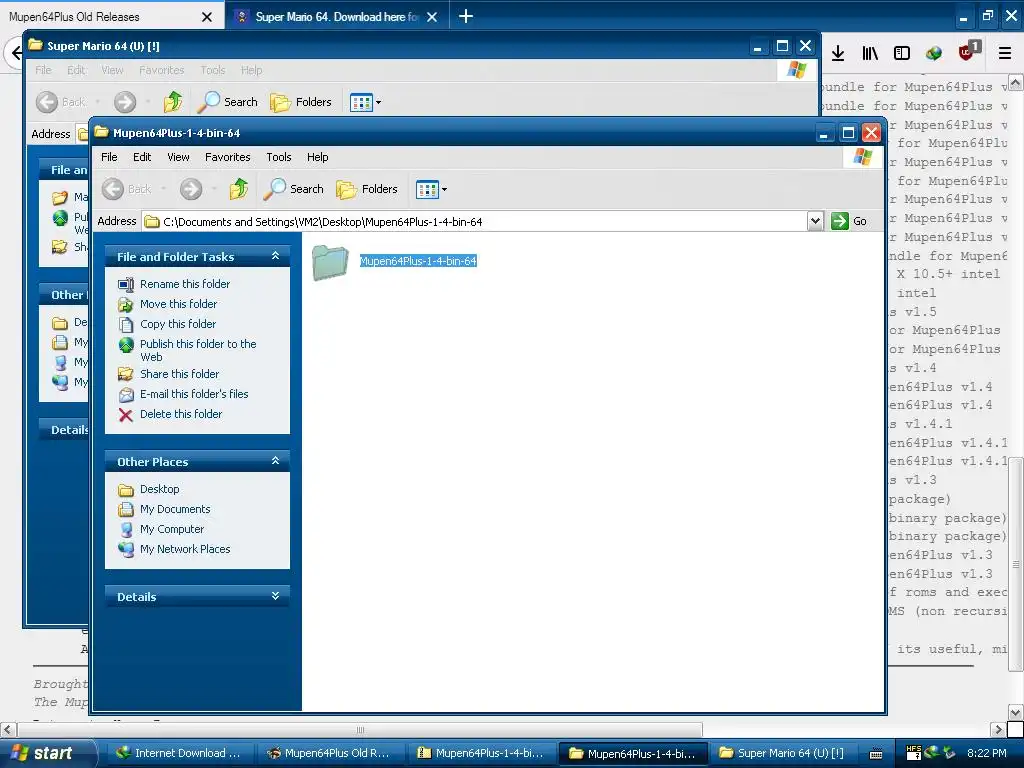Click Search in Super Mario 64 window toolbar

pyautogui.click(x=228, y=102)
